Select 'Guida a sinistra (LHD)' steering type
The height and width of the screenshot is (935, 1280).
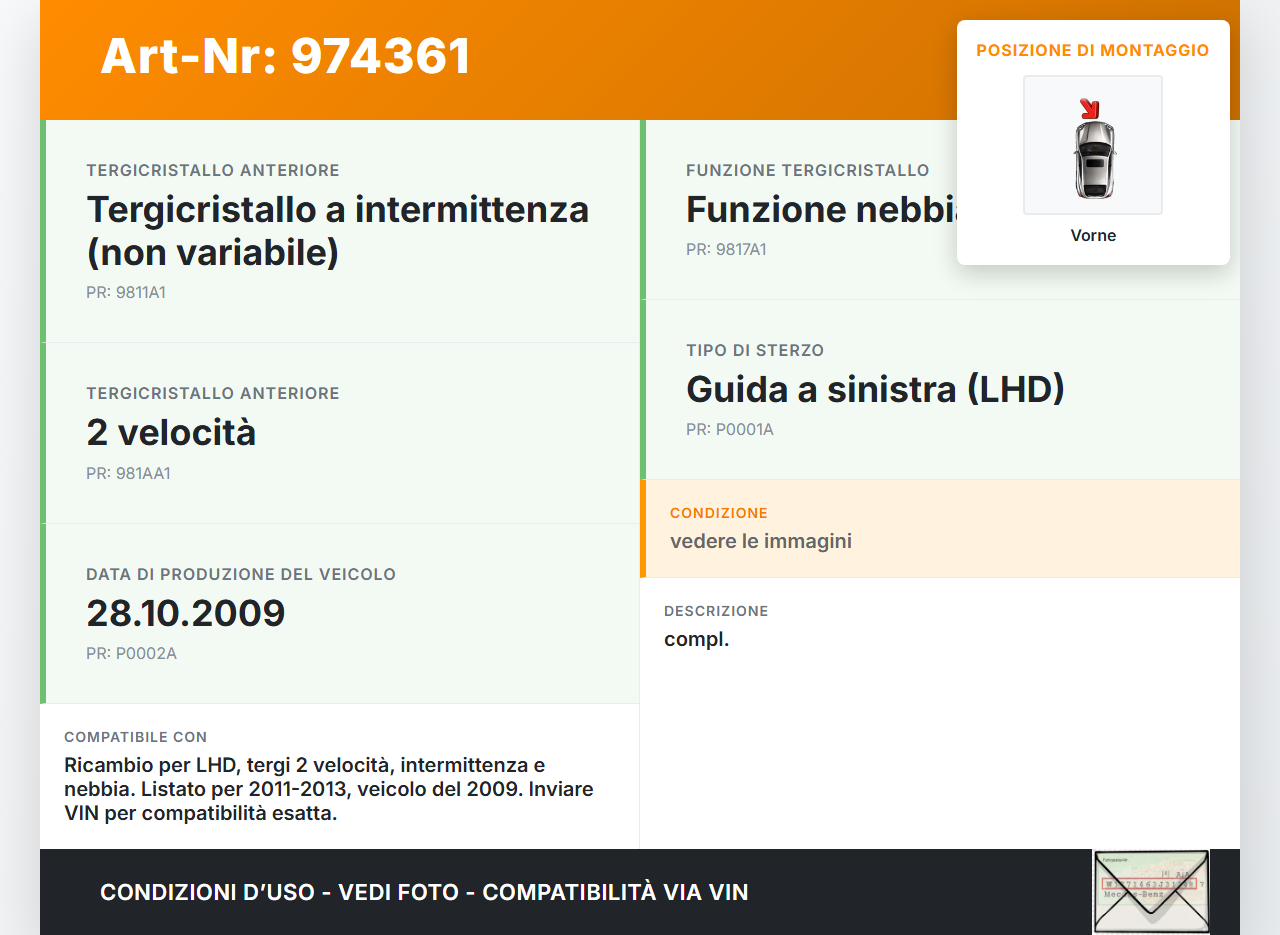[875, 389]
